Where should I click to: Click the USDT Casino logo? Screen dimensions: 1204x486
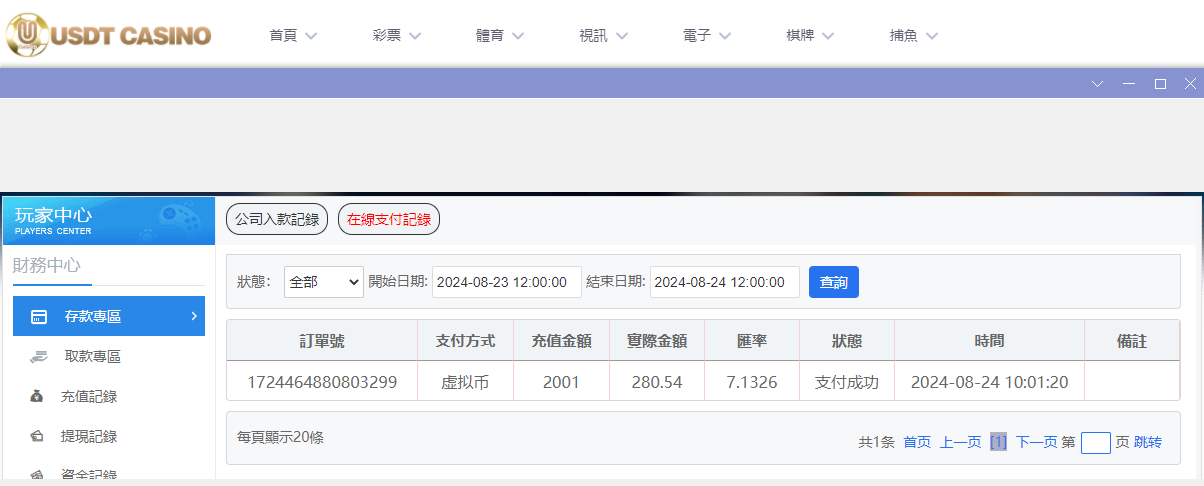(109, 35)
